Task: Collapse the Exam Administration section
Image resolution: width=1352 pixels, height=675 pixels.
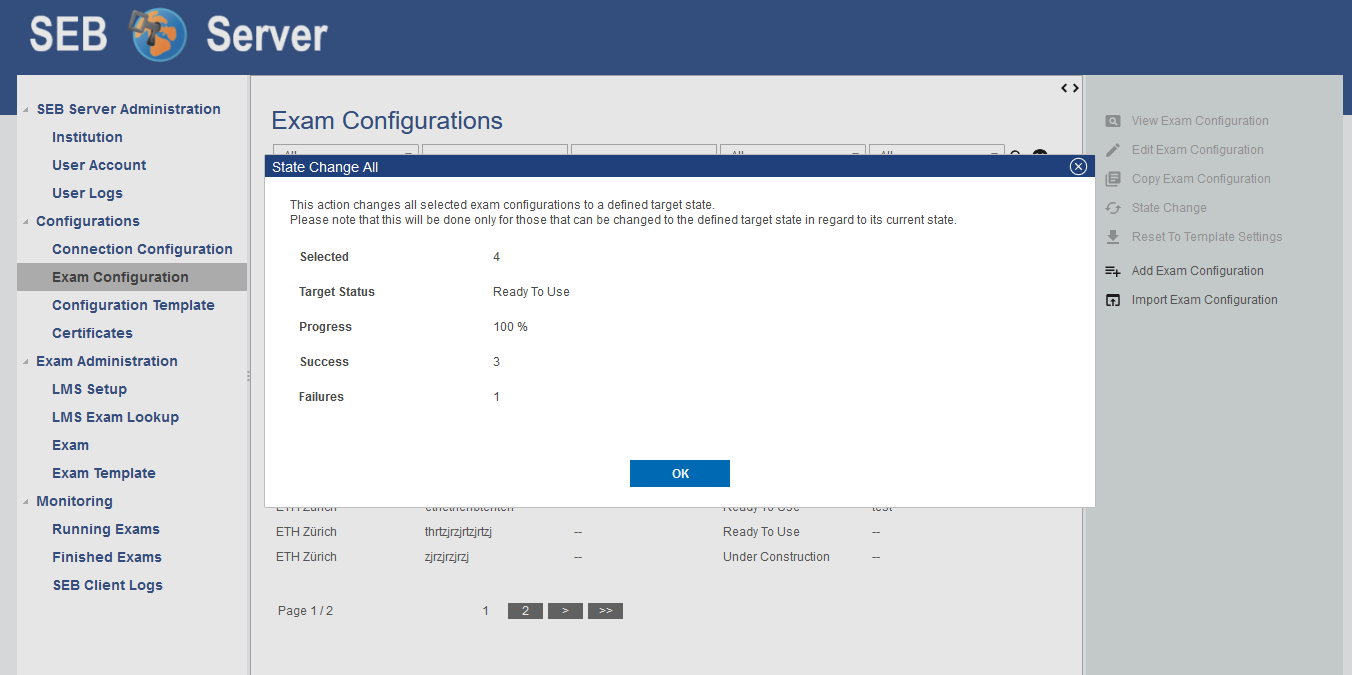Action: [x=26, y=362]
